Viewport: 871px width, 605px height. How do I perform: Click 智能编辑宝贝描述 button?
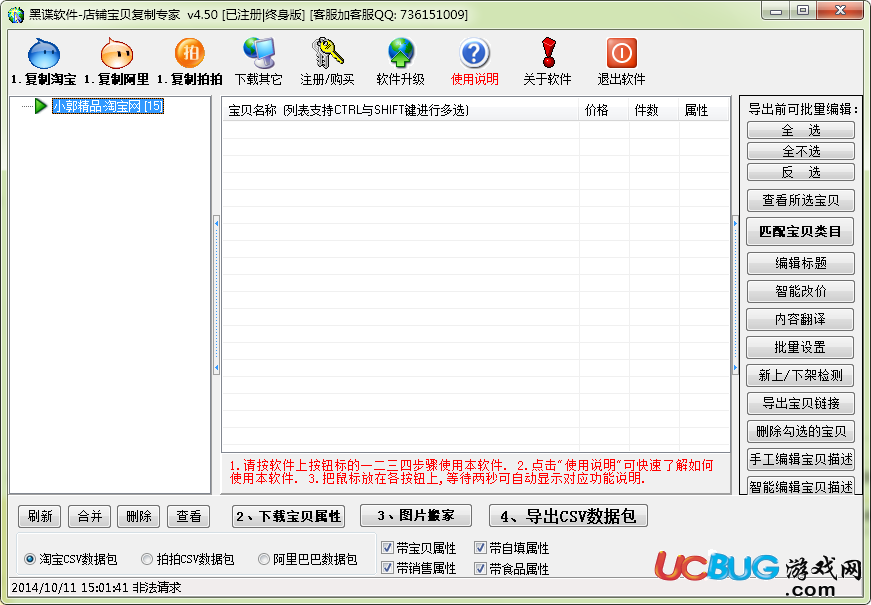[800, 486]
